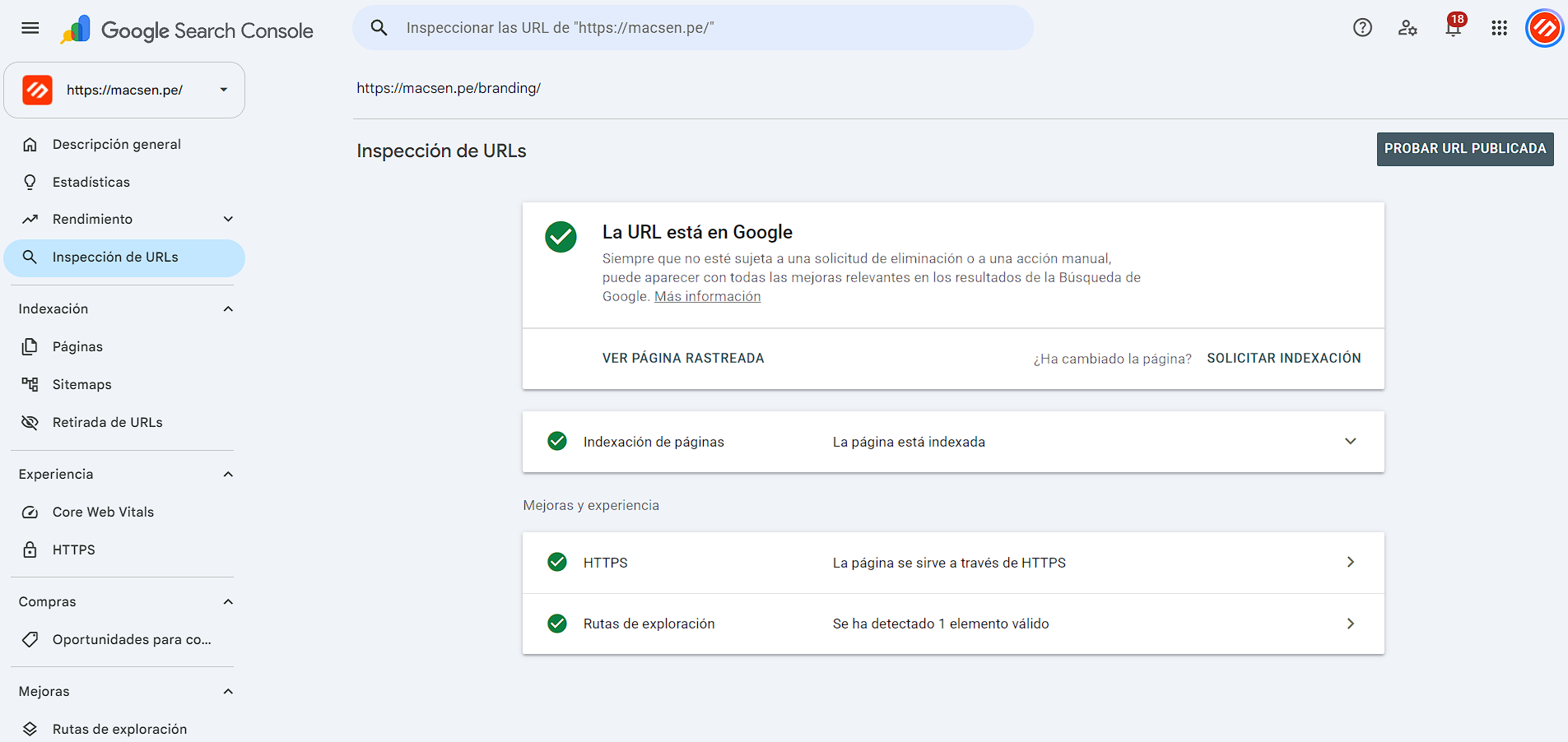Click the https://macsen.pe/branding/ URL text
1568x742 pixels.
[449, 88]
